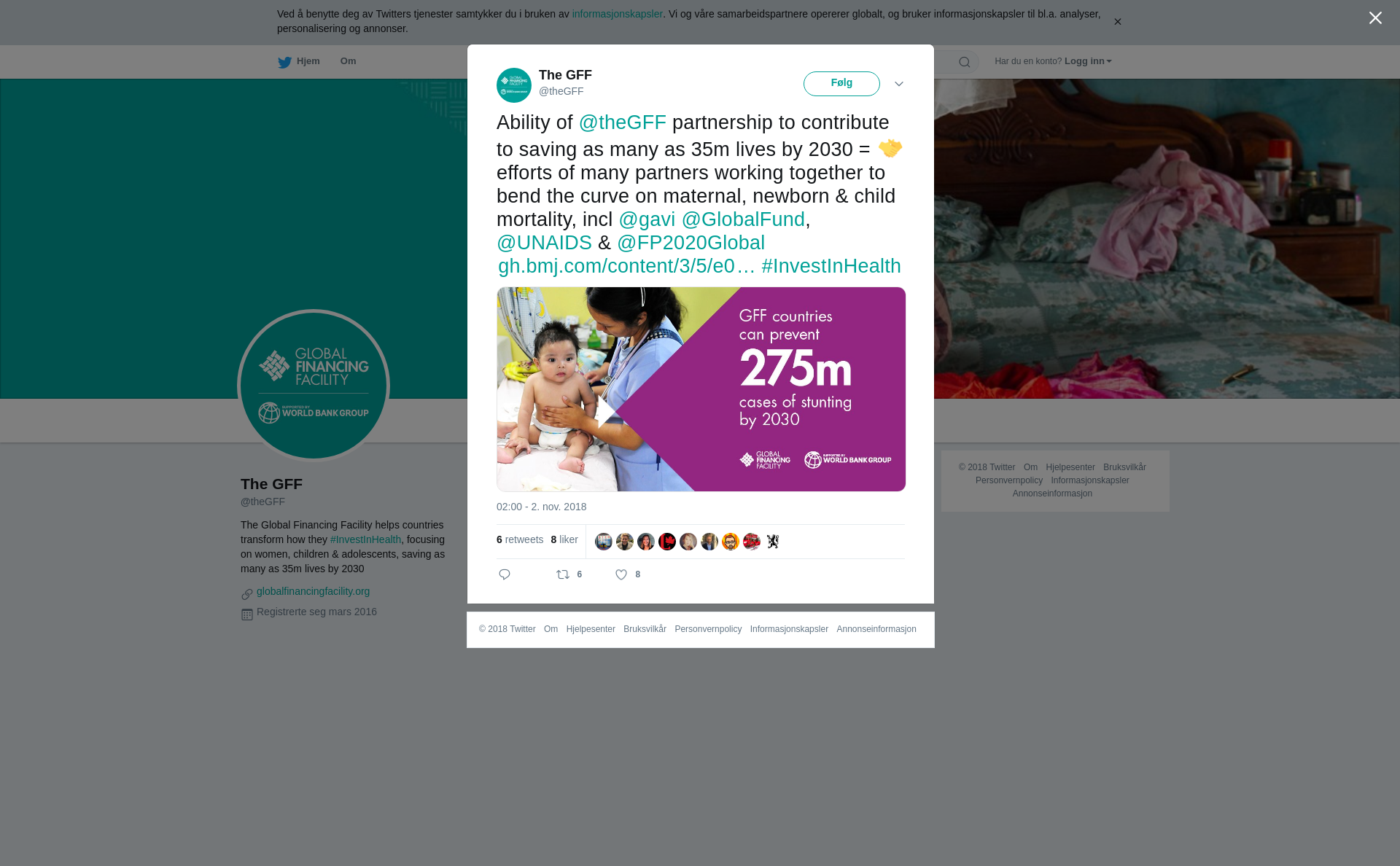1400x866 pixels.
Task: Like the tweet with heart icon
Action: (x=621, y=574)
